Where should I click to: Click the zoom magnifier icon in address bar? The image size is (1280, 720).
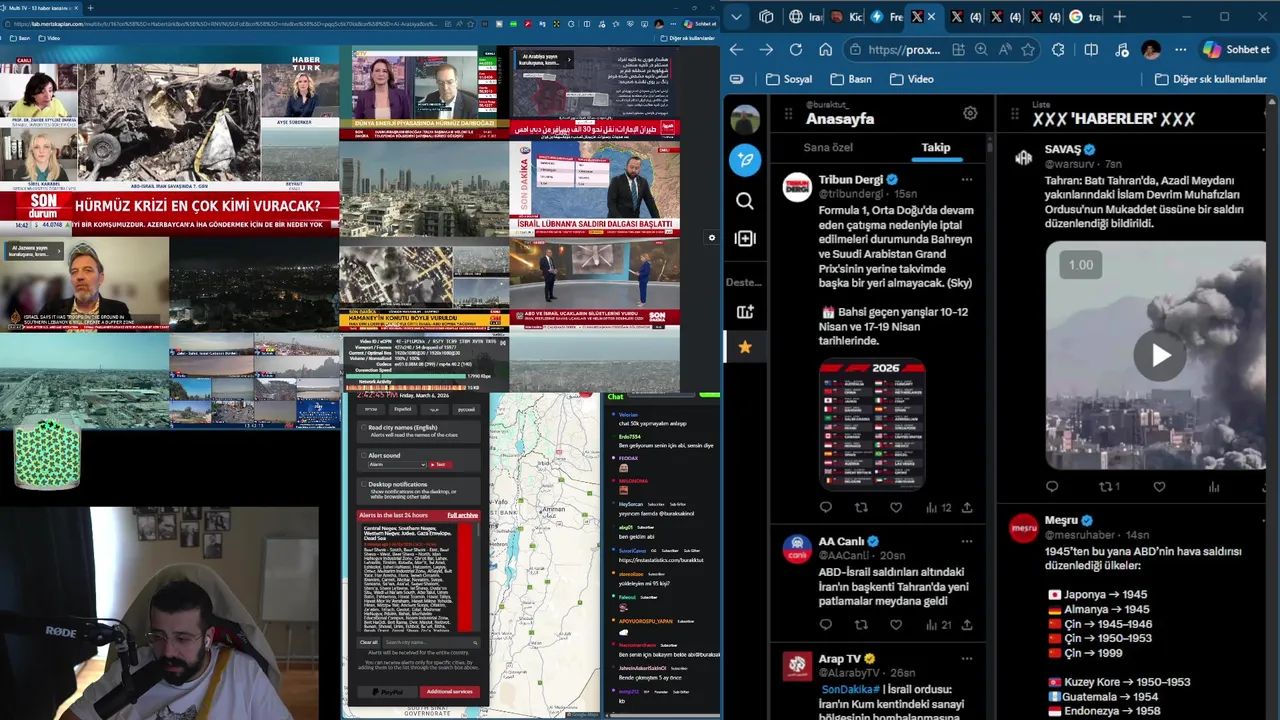(x=981, y=49)
